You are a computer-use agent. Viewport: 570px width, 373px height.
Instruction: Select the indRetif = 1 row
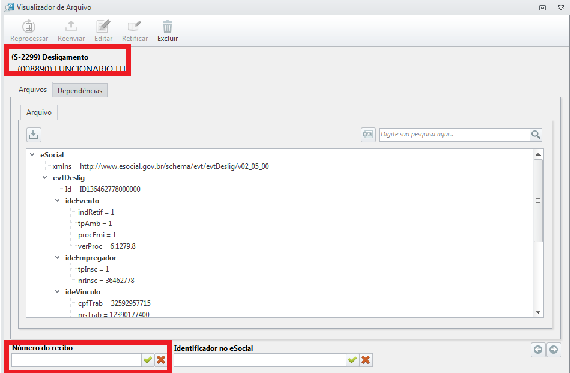[96, 212]
